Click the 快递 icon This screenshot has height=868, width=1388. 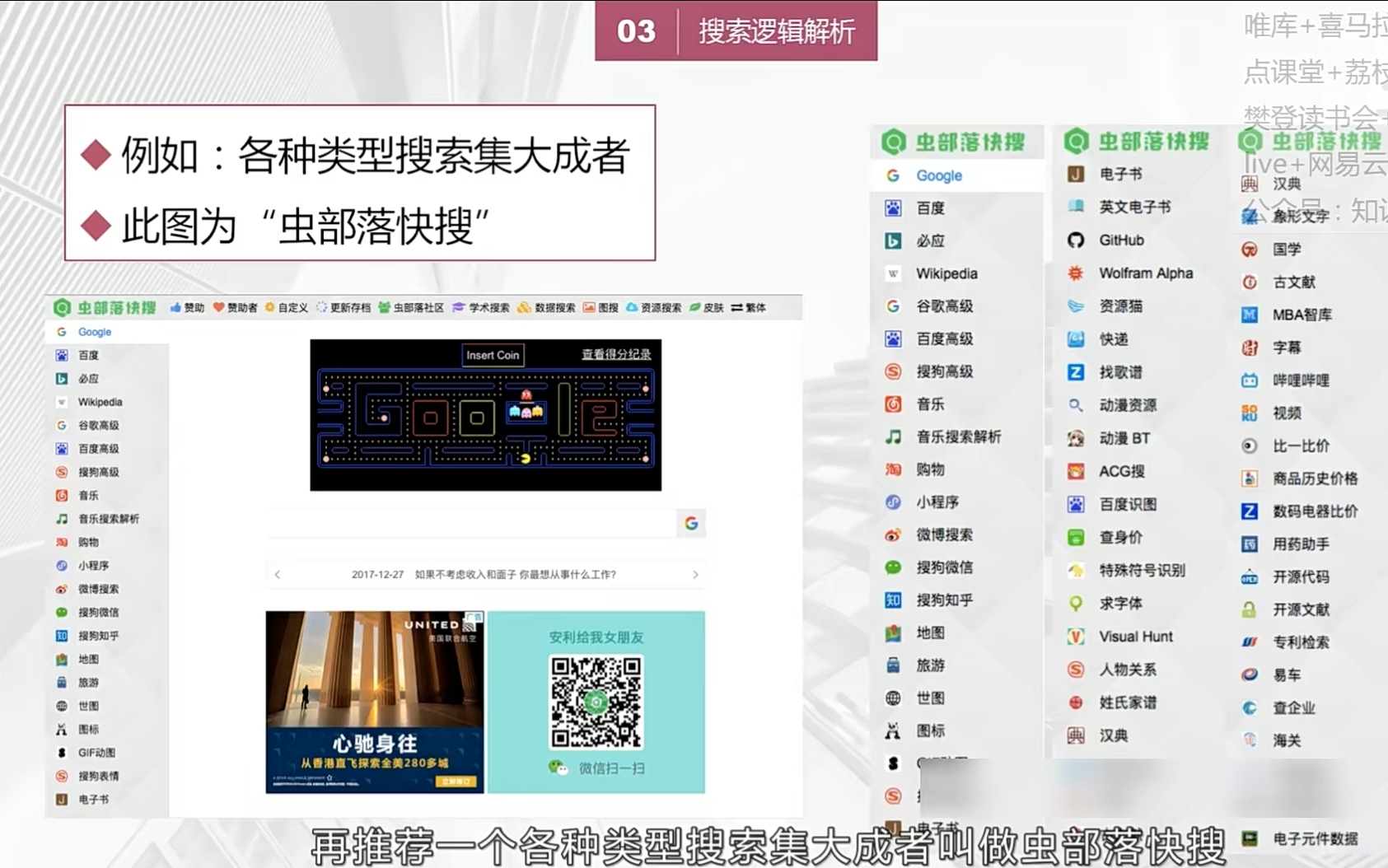coord(1075,339)
